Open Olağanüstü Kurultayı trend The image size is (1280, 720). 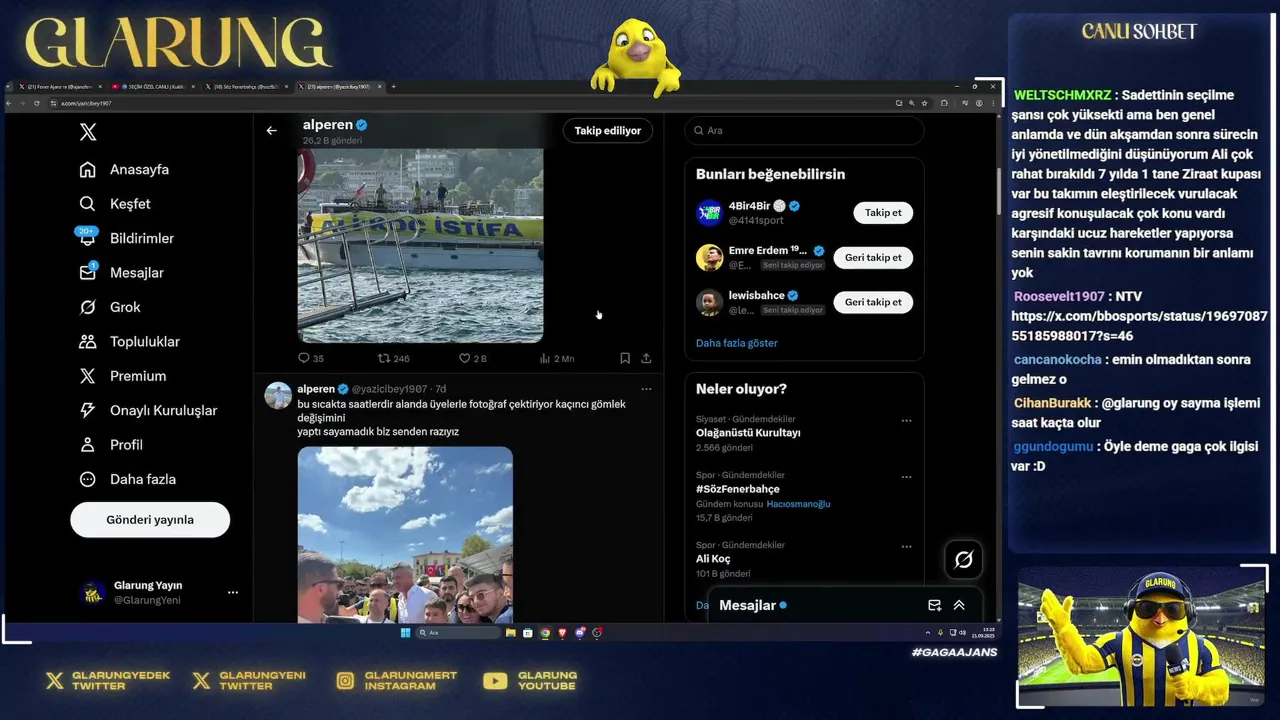click(748, 433)
